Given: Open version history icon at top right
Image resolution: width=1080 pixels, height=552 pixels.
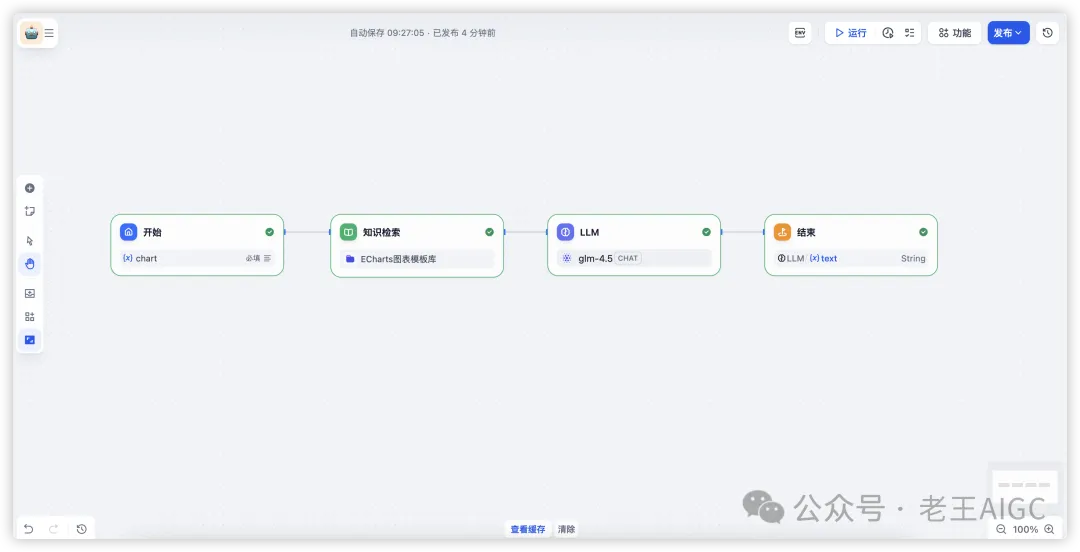Looking at the screenshot, I should 1048,32.
